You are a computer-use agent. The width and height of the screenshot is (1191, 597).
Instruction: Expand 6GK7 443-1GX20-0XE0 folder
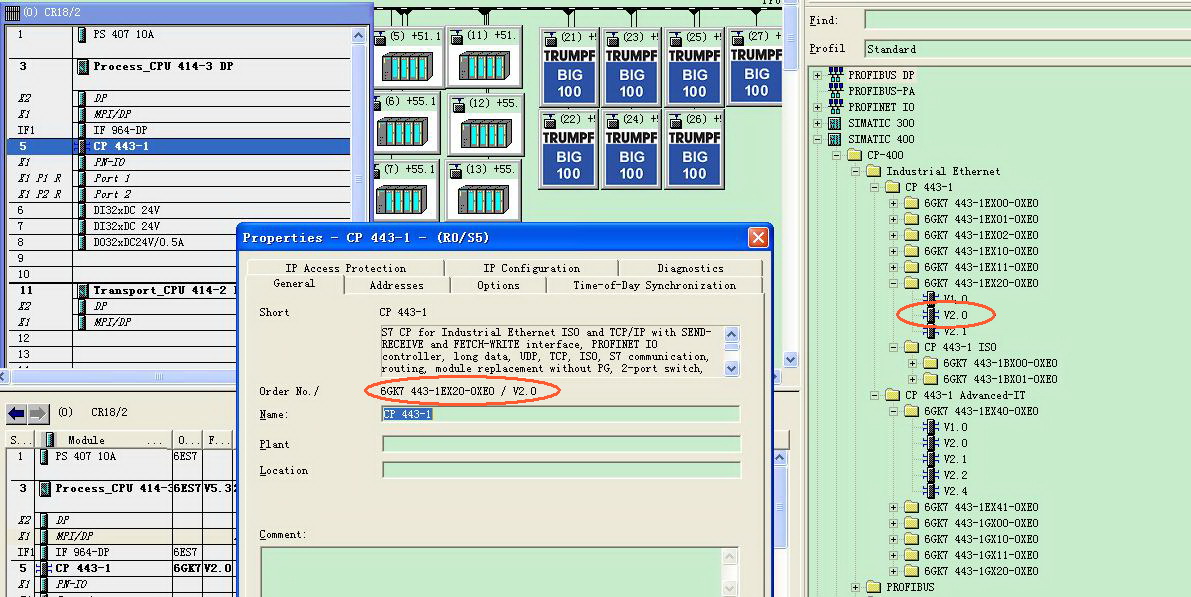tap(893, 570)
